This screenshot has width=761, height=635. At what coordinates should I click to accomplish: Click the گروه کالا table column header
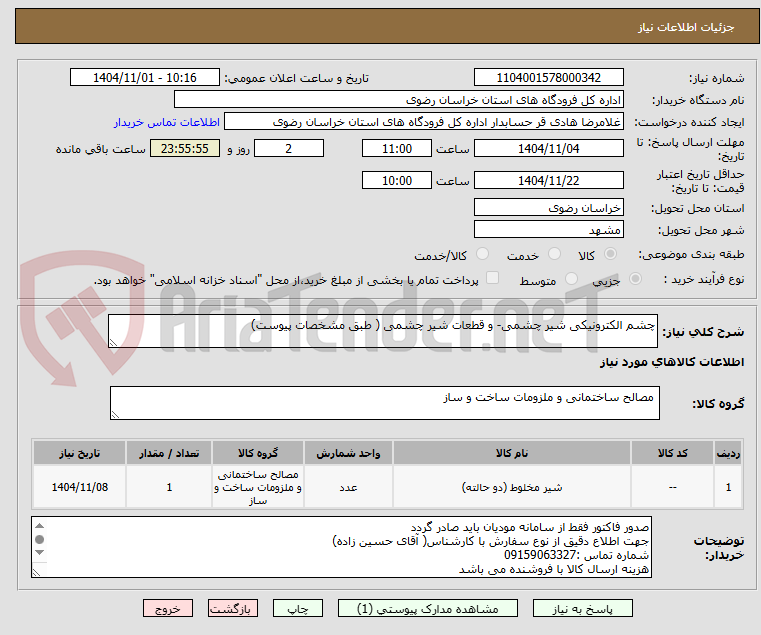click(x=258, y=453)
